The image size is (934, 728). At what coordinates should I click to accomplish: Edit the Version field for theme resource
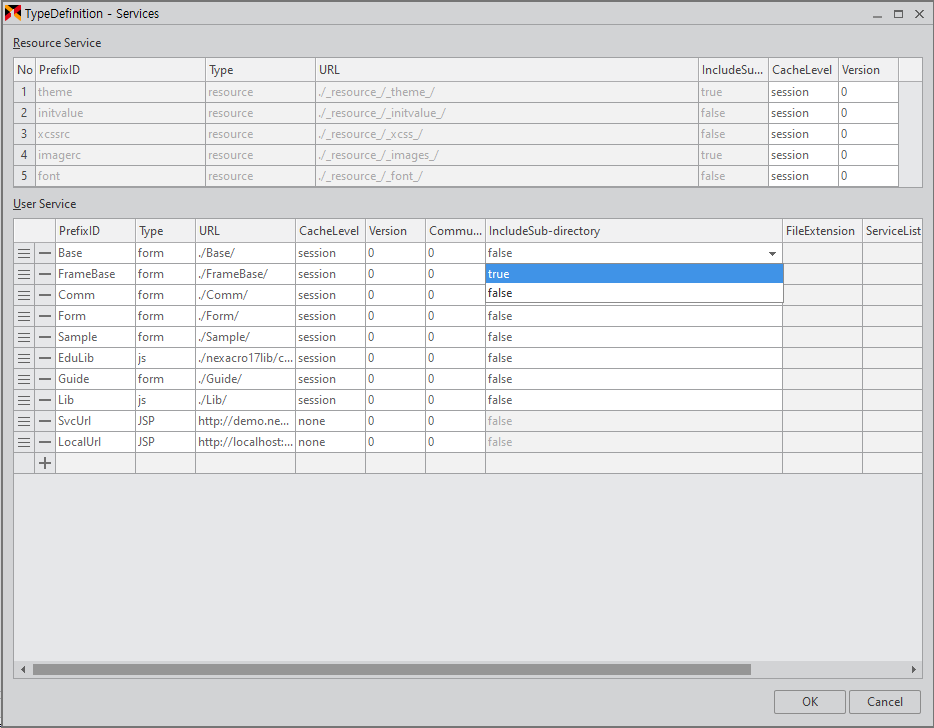867,92
